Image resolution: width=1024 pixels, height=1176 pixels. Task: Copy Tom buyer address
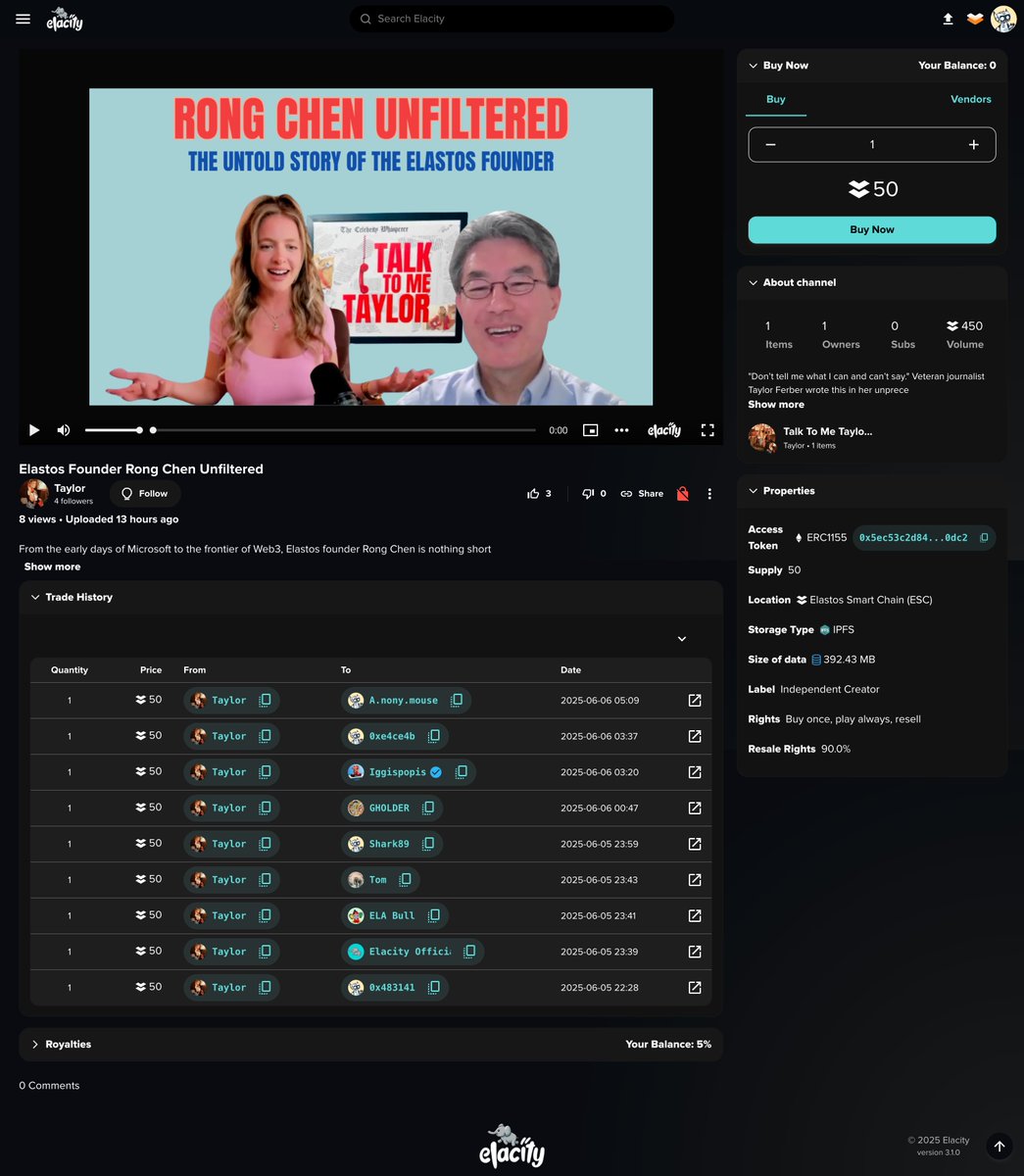point(405,880)
